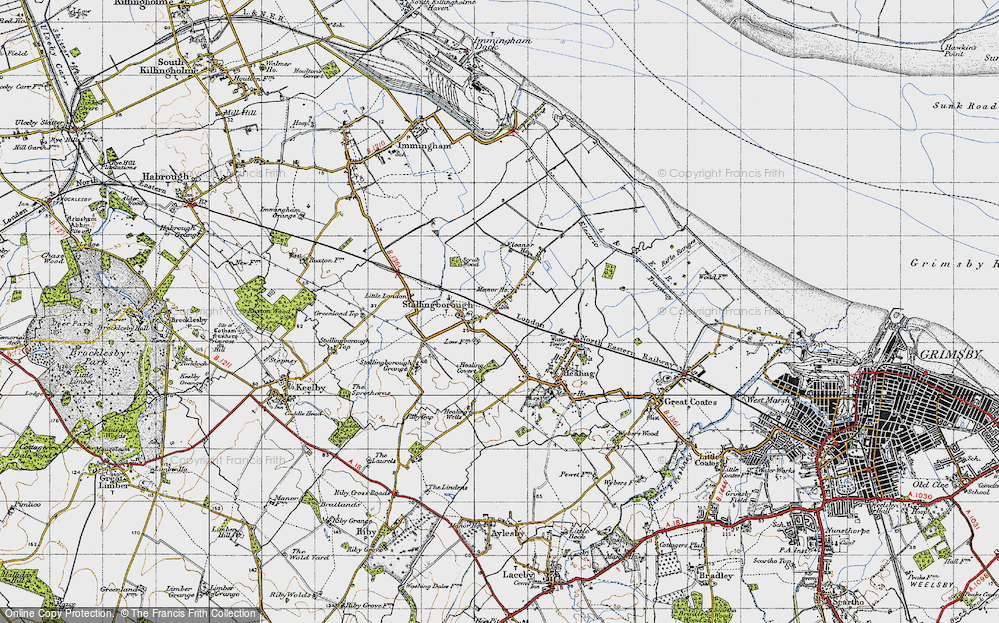The image size is (999, 623).
Task: Click The Lindens label
Action: (449, 487)
